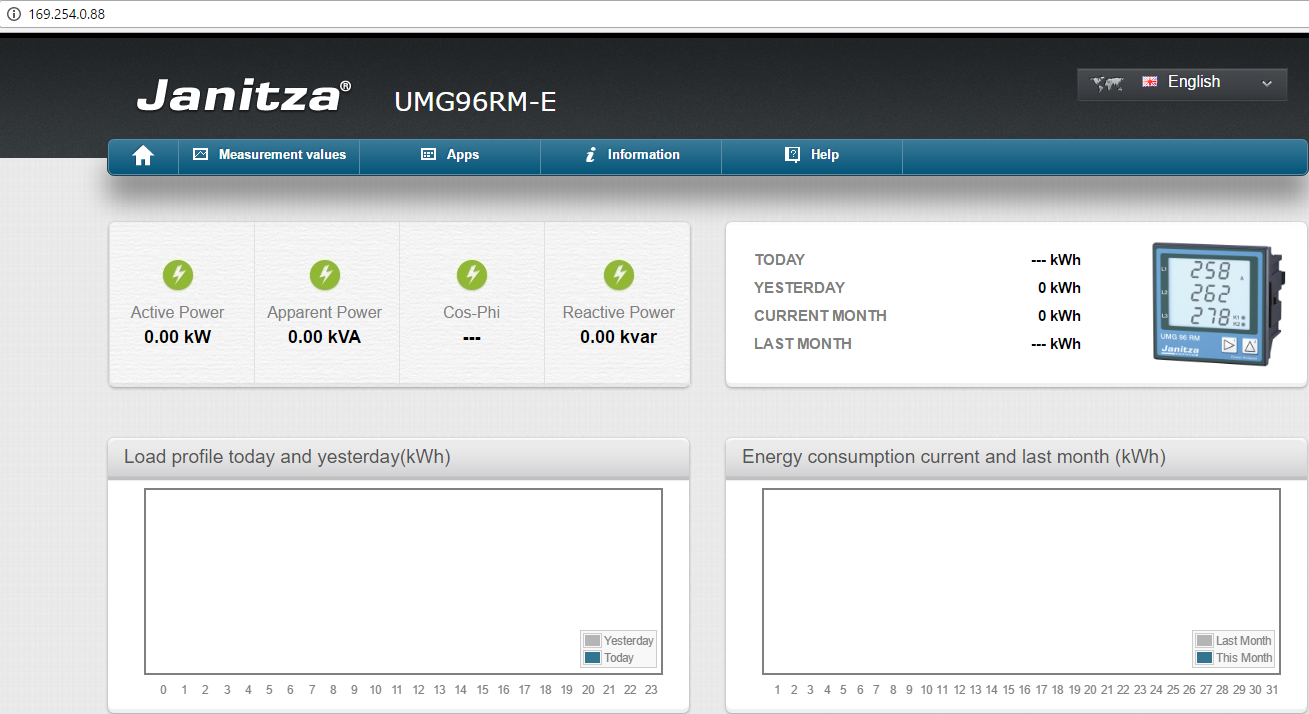Click the This Month legend label
Screen dimensions: 1309x714
click(1244, 658)
